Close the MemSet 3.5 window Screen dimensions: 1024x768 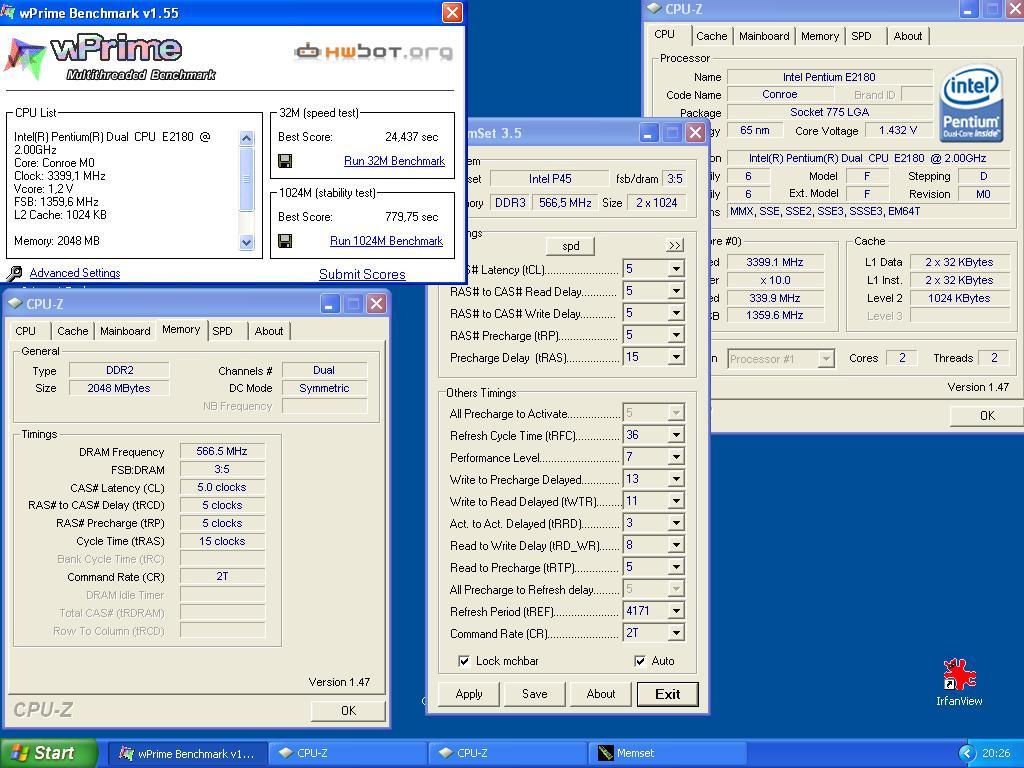(696, 133)
